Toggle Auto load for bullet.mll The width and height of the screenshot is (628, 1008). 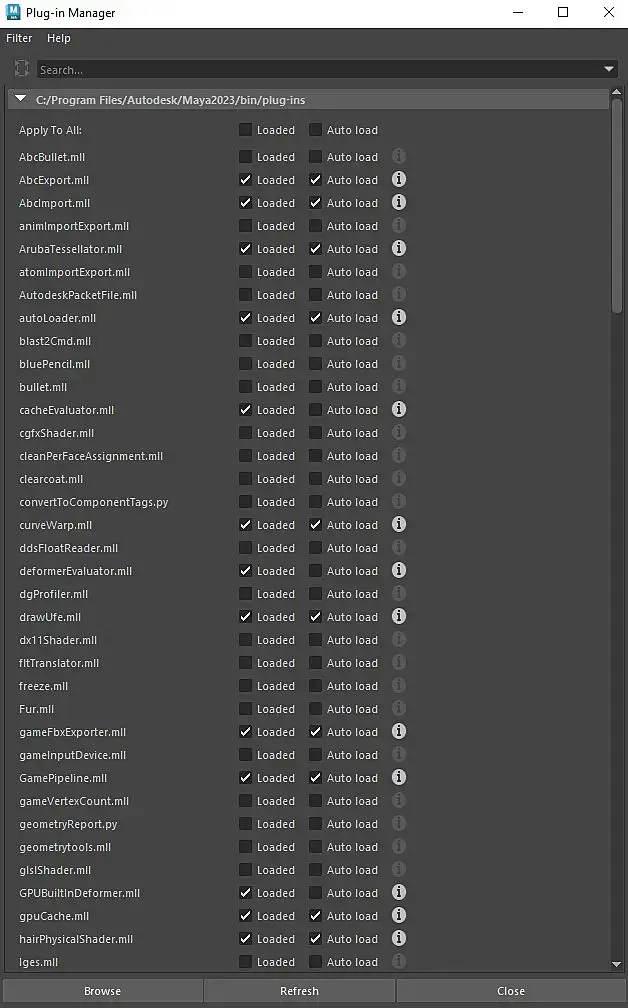(316, 387)
